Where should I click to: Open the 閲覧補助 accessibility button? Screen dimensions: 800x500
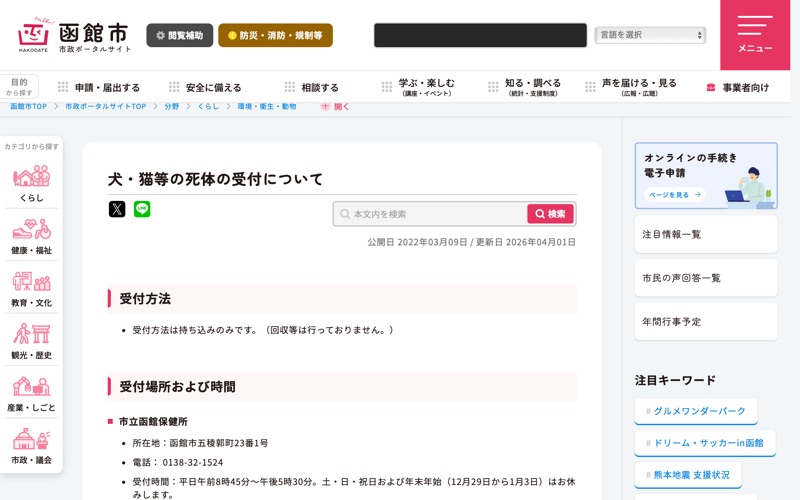180,35
